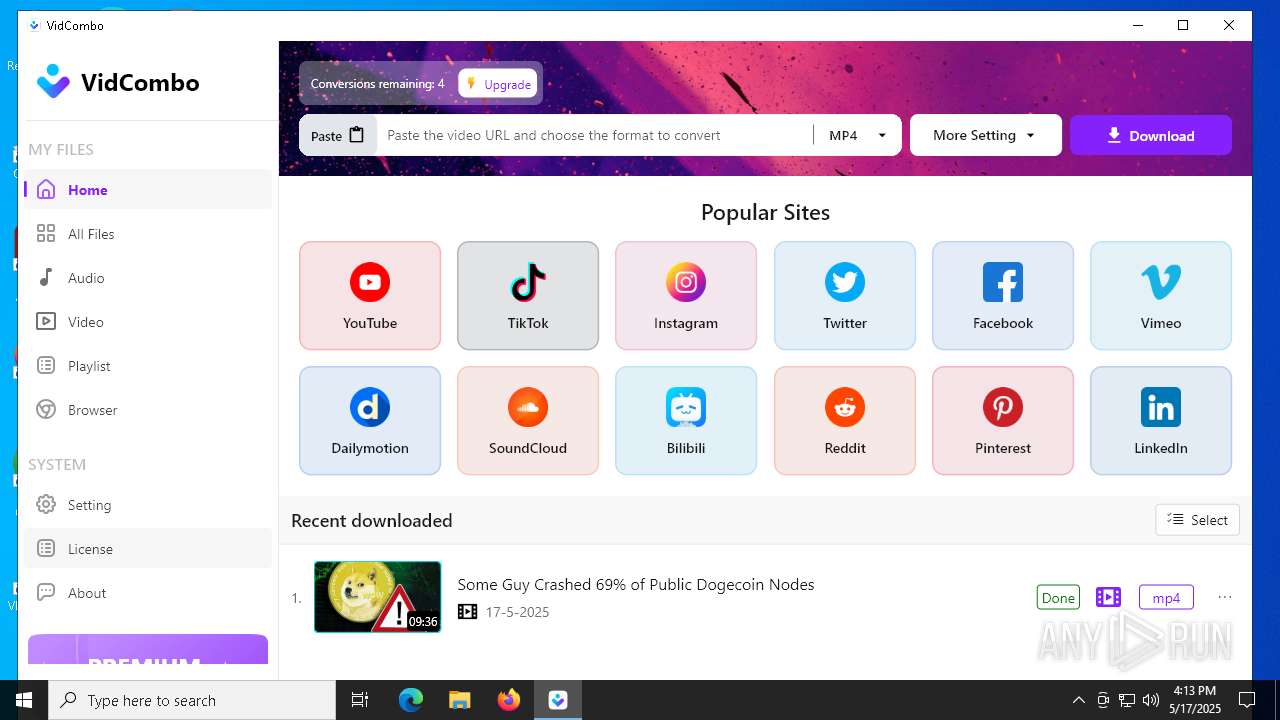The image size is (1280, 720).
Task: Open the Browser section
Action: point(148,409)
